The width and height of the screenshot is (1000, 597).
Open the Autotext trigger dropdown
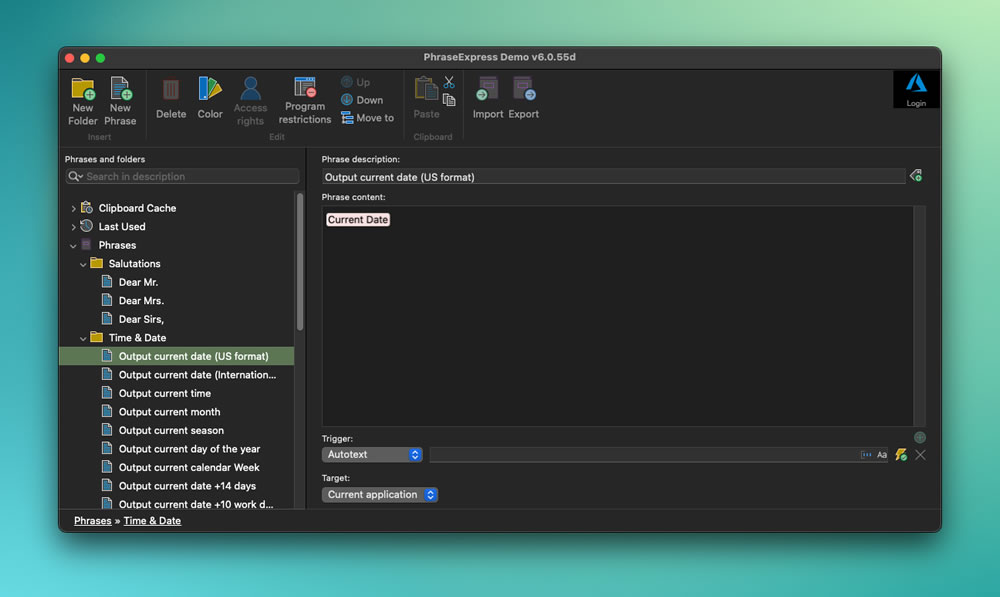pyautogui.click(x=372, y=454)
